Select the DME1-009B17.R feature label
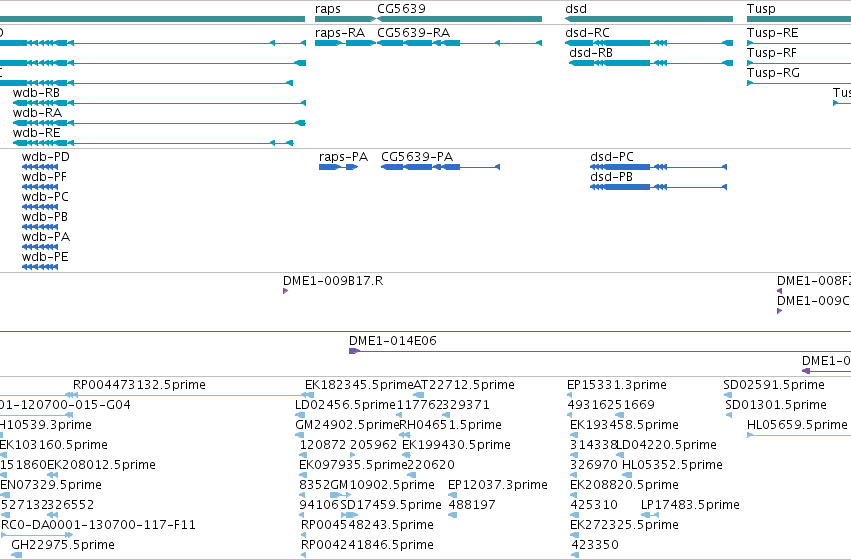851x560 pixels. click(333, 281)
